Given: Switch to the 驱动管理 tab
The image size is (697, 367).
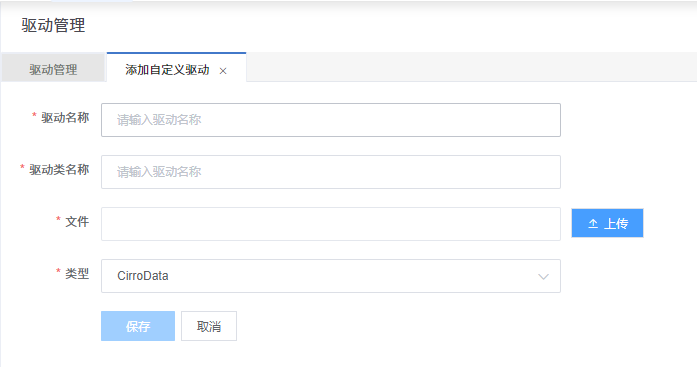Looking at the screenshot, I should (53, 69).
